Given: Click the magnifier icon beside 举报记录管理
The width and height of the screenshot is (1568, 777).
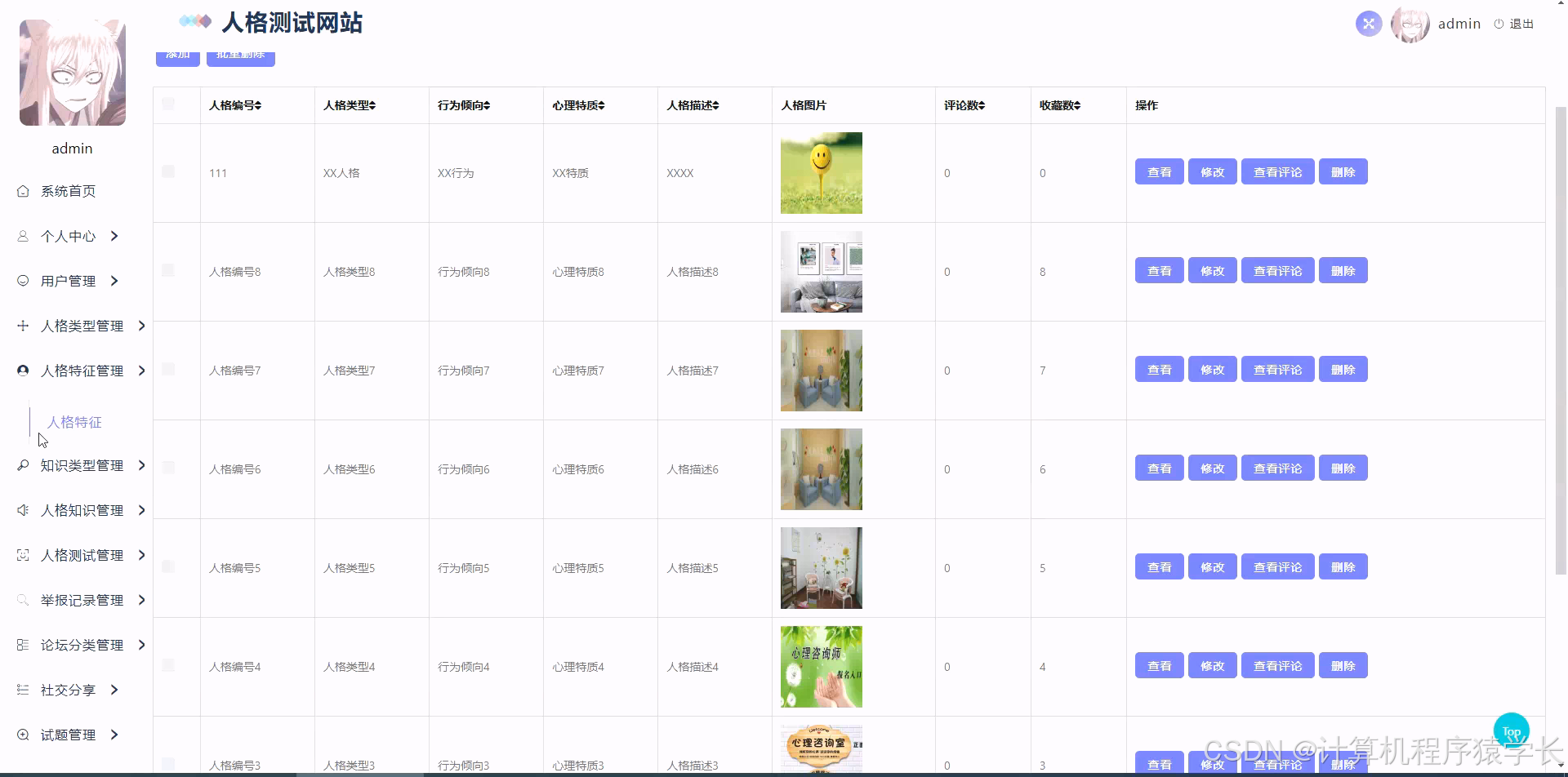Looking at the screenshot, I should (23, 600).
